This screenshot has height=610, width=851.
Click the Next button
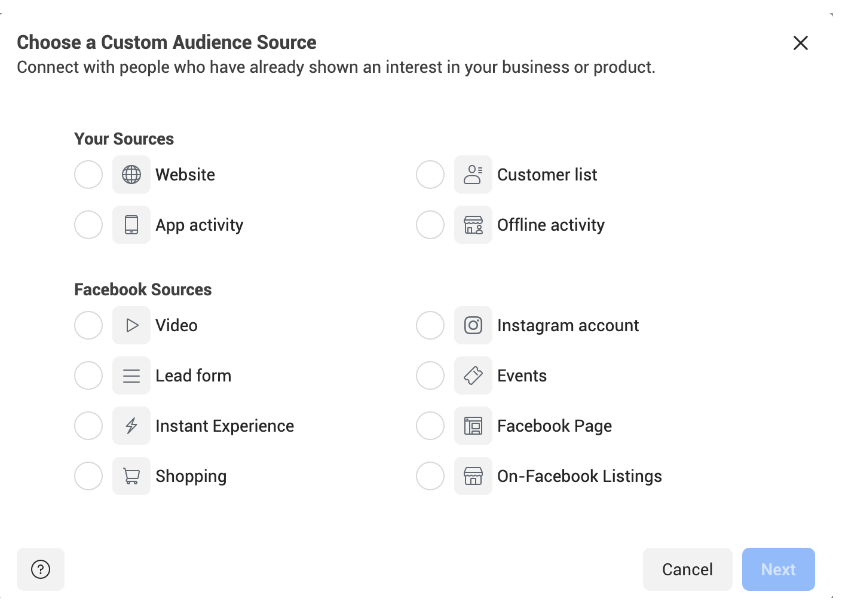point(778,569)
